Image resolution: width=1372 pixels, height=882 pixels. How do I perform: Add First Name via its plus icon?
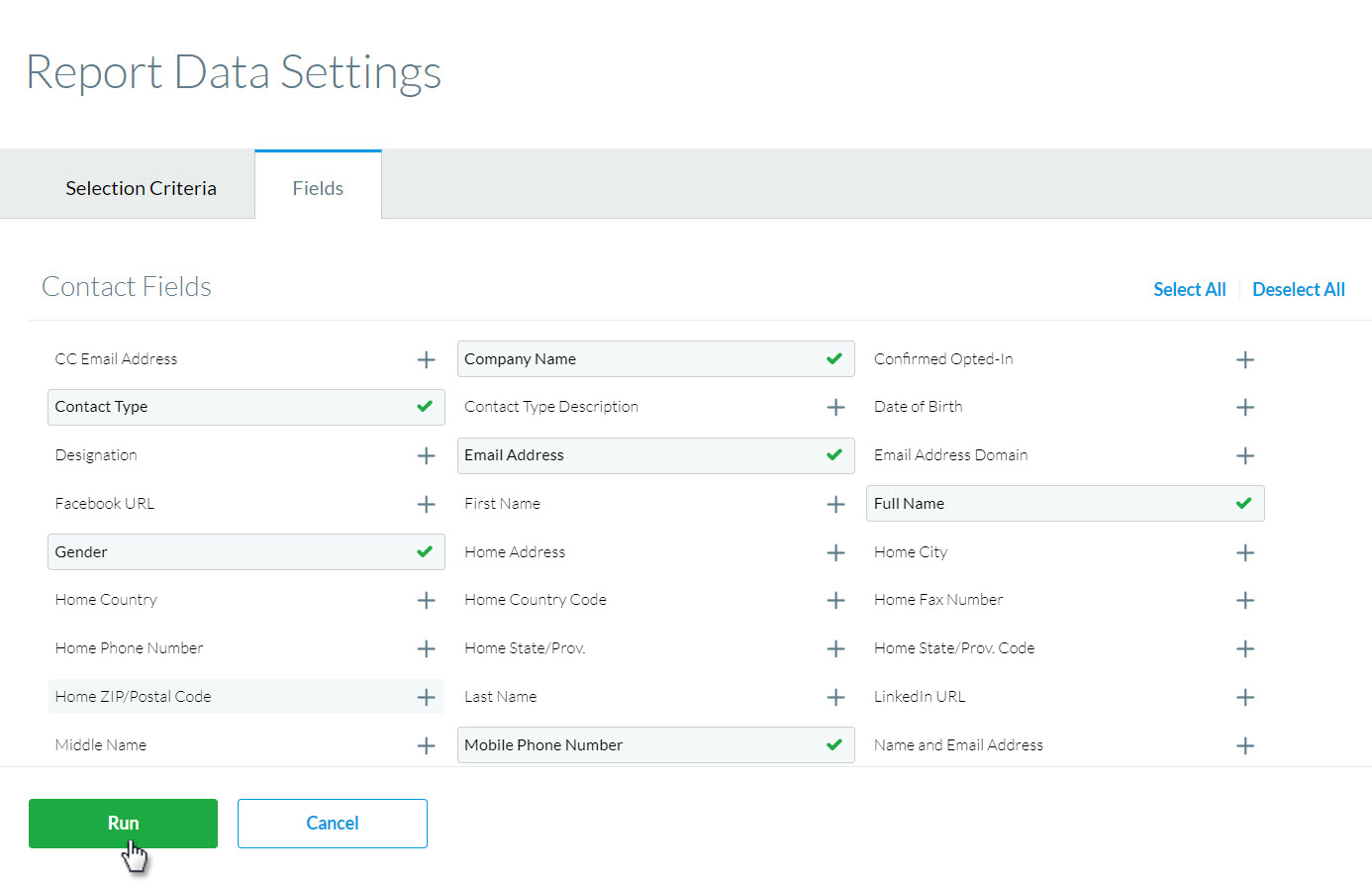[x=835, y=505]
